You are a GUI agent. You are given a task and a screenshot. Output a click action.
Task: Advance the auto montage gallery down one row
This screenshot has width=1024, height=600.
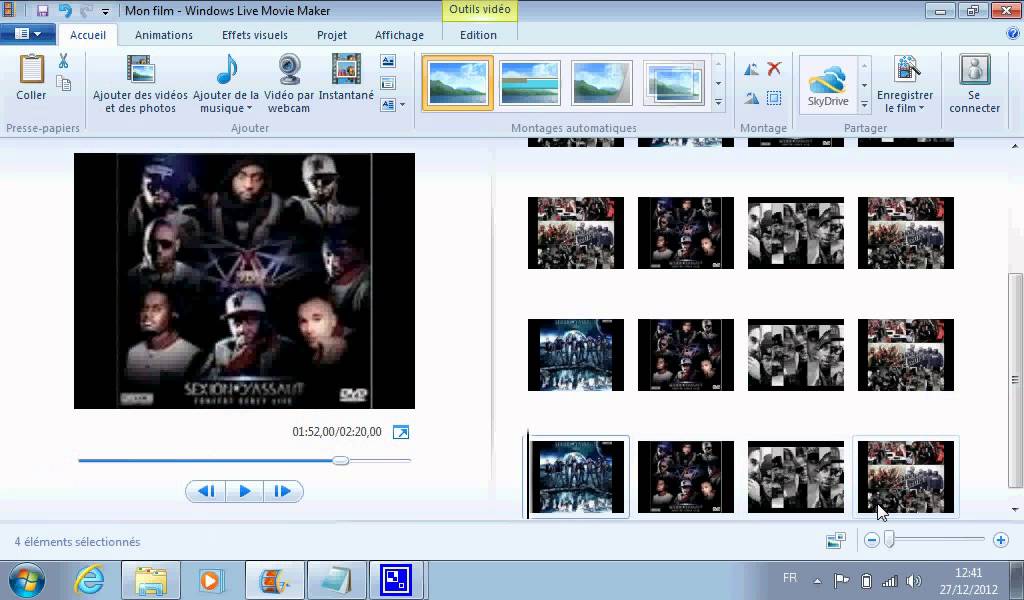click(x=718, y=83)
